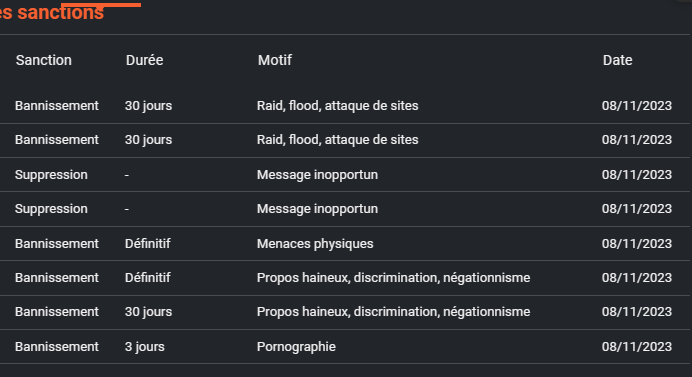The image size is (692, 377).
Task: Click first Raid, flood, attaque de sites motif
Action: pos(338,106)
